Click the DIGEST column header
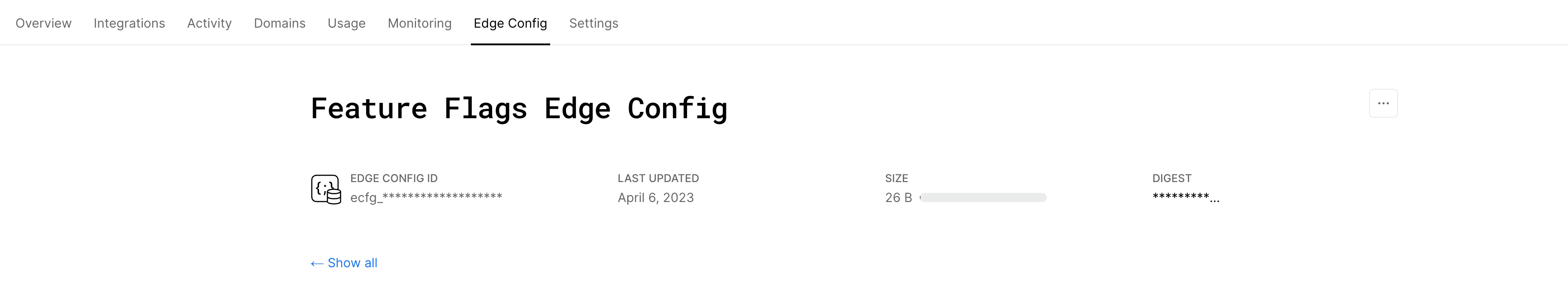 click(x=1172, y=178)
